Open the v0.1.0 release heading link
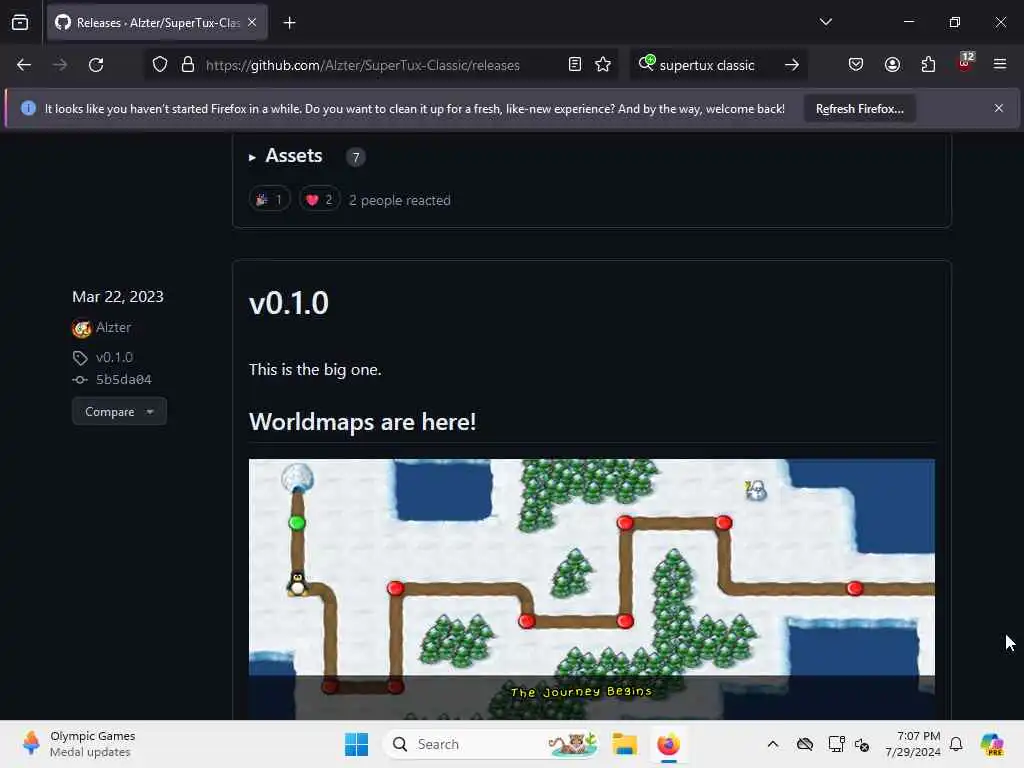The image size is (1024, 768). (289, 303)
